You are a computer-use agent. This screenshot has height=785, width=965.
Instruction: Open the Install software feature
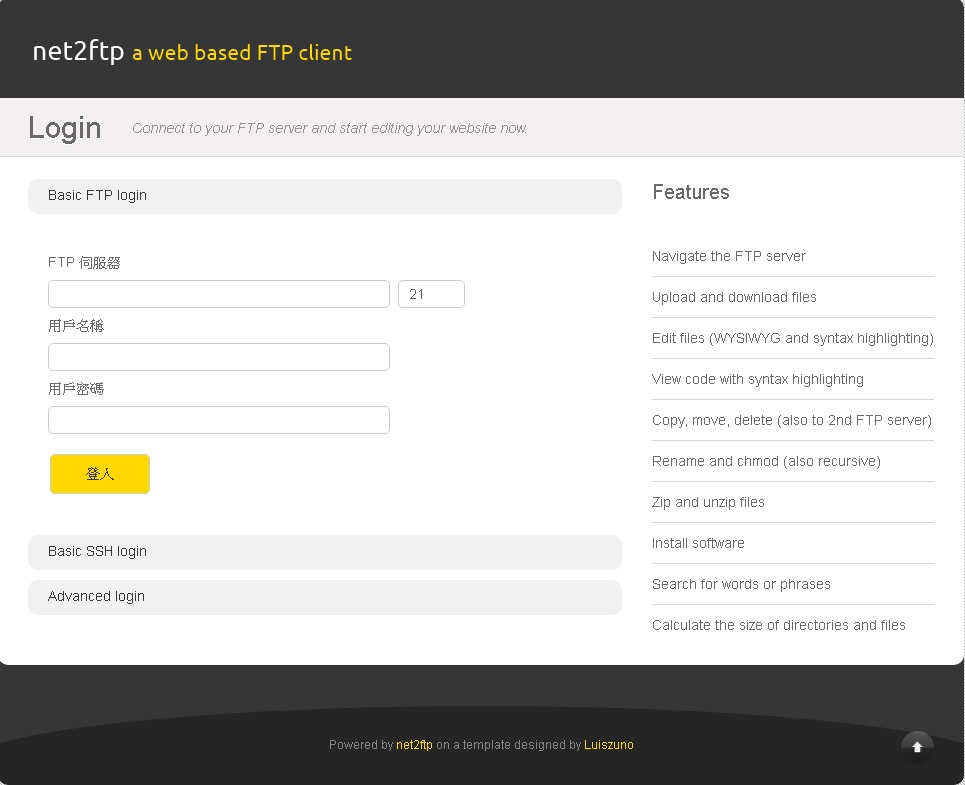698,543
